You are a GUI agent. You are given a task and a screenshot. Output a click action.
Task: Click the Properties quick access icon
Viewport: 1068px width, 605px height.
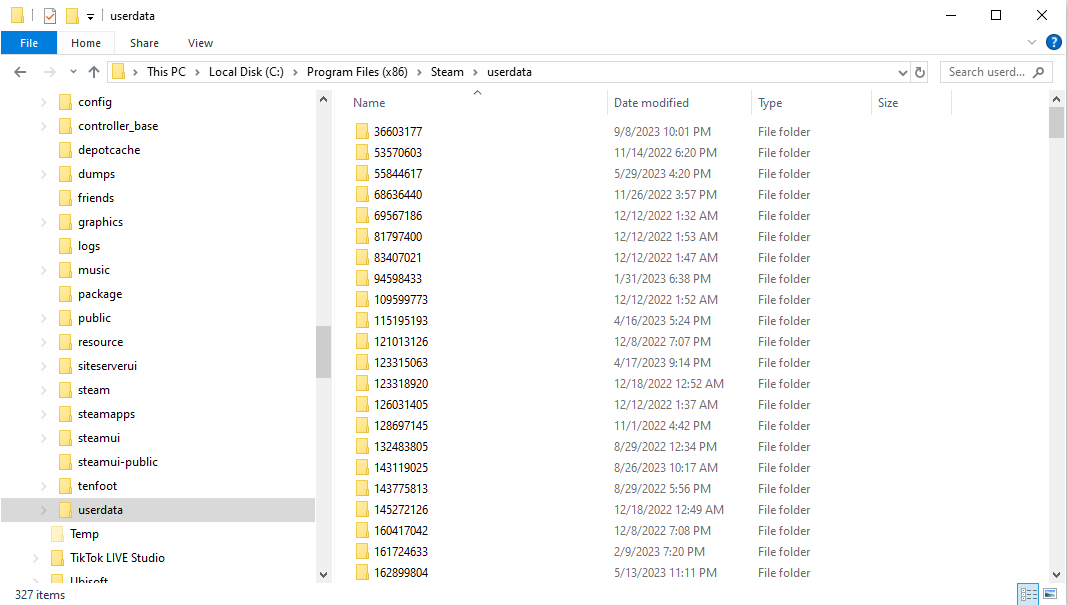point(49,16)
